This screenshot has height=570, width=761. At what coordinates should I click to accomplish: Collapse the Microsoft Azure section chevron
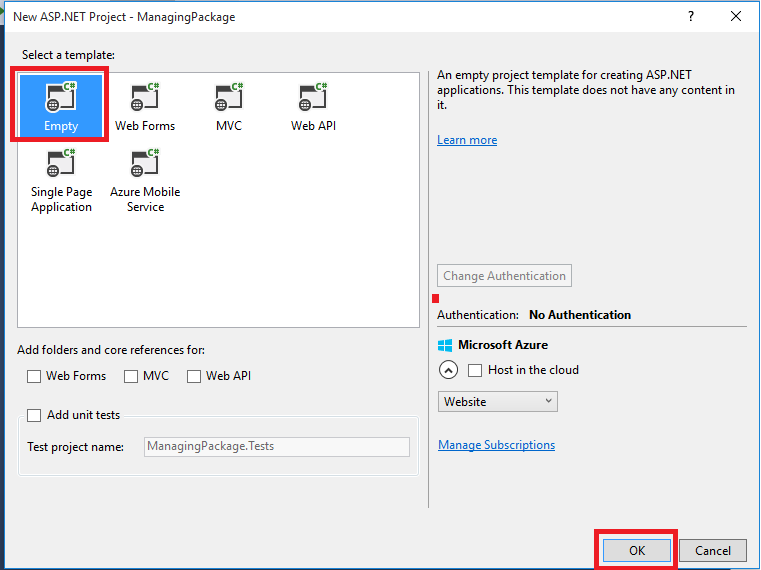coord(448,370)
